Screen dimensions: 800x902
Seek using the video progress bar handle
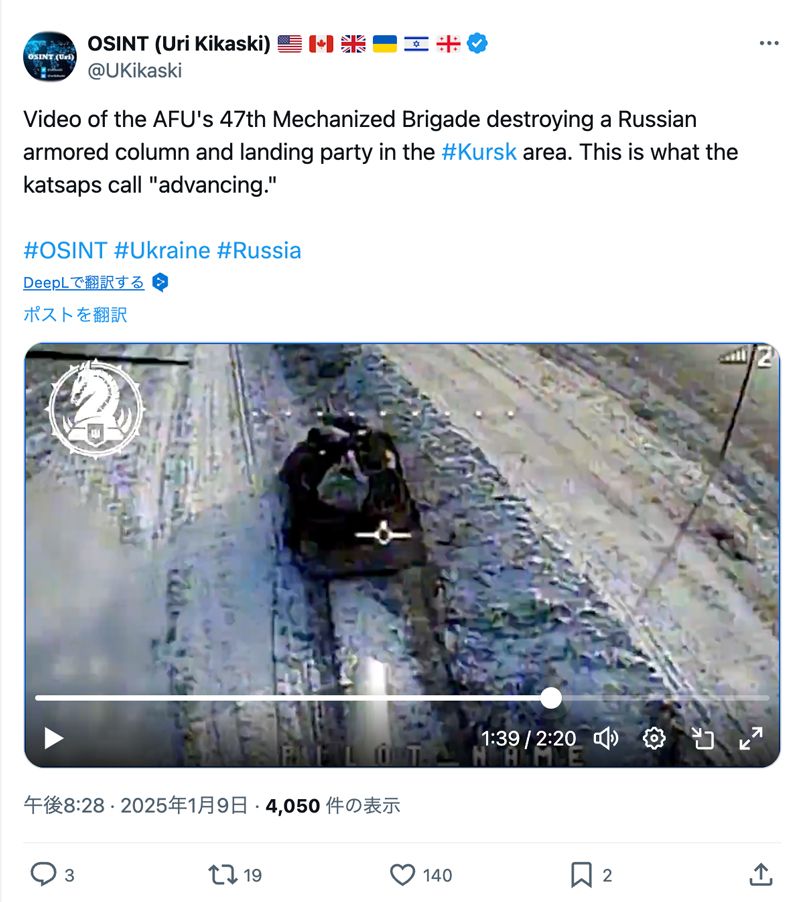pos(551,698)
